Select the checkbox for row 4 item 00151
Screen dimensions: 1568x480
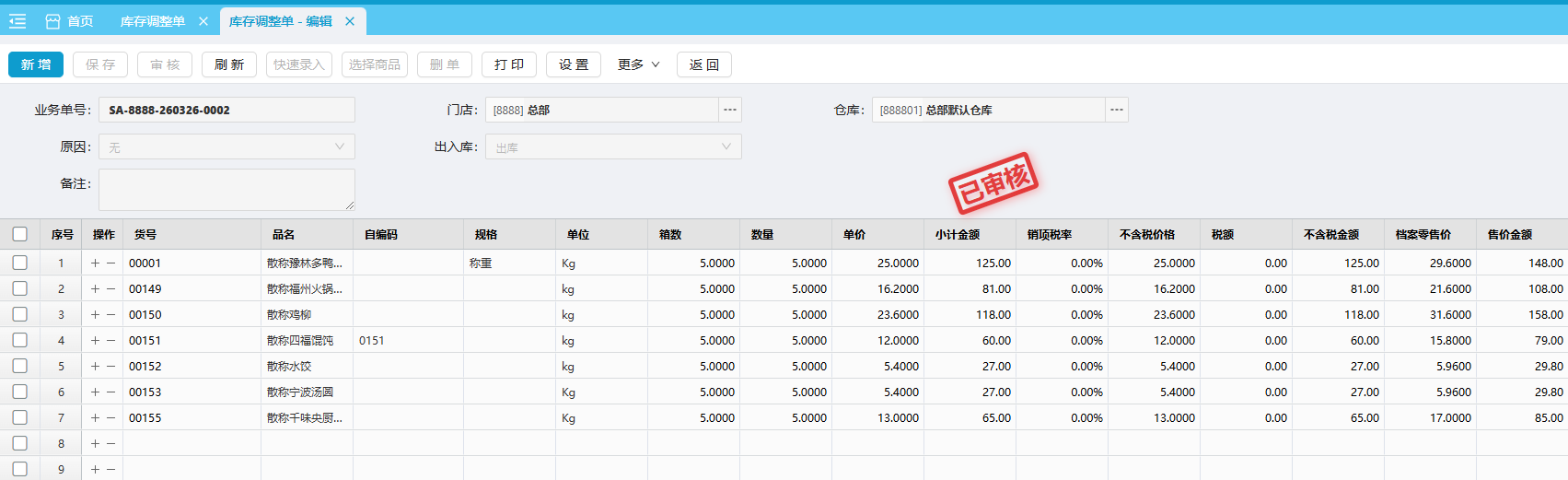pyautogui.click(x=20, y=341)
